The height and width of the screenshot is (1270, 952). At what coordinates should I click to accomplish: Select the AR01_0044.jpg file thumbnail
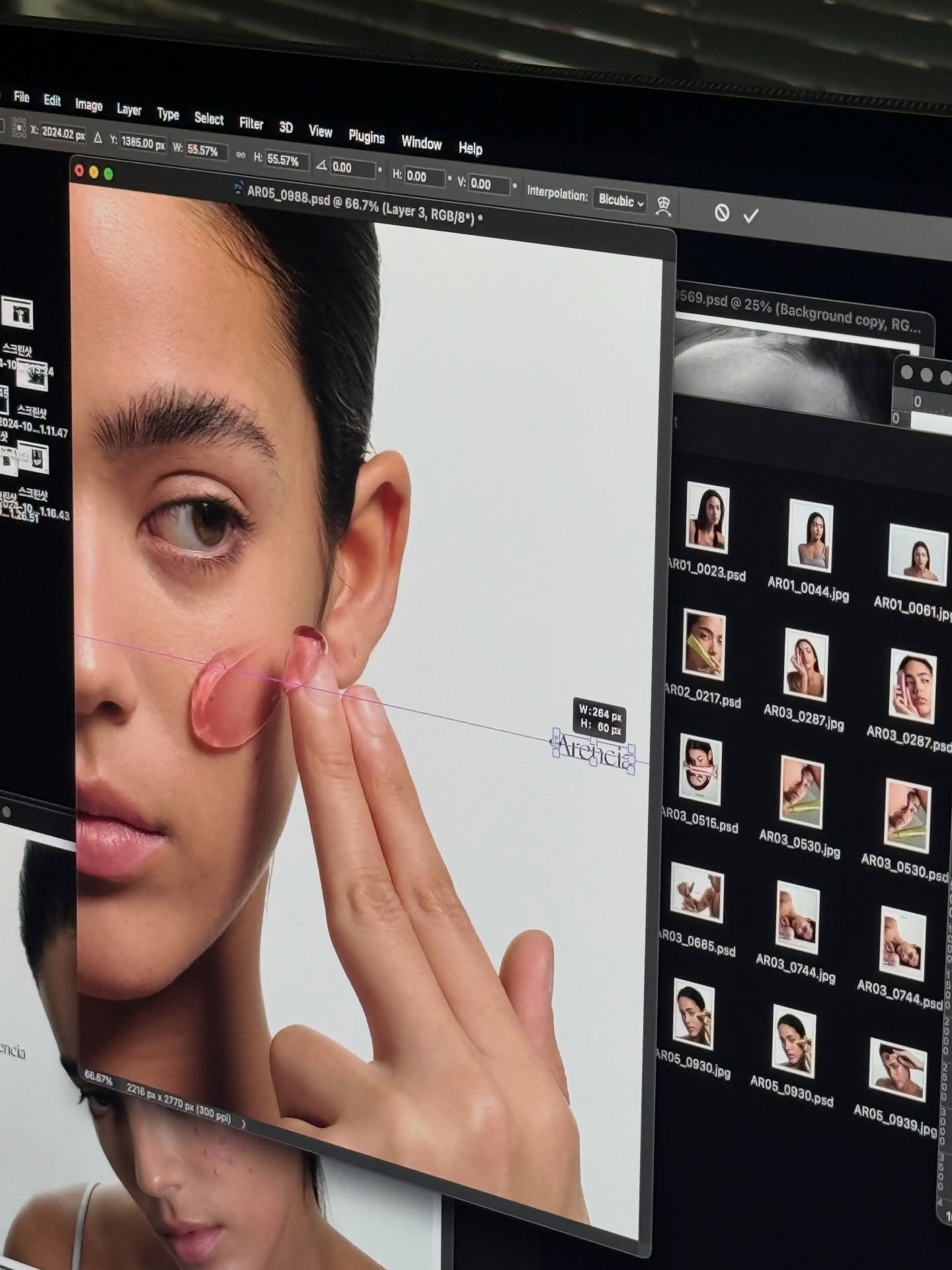[x=810, y=536]
